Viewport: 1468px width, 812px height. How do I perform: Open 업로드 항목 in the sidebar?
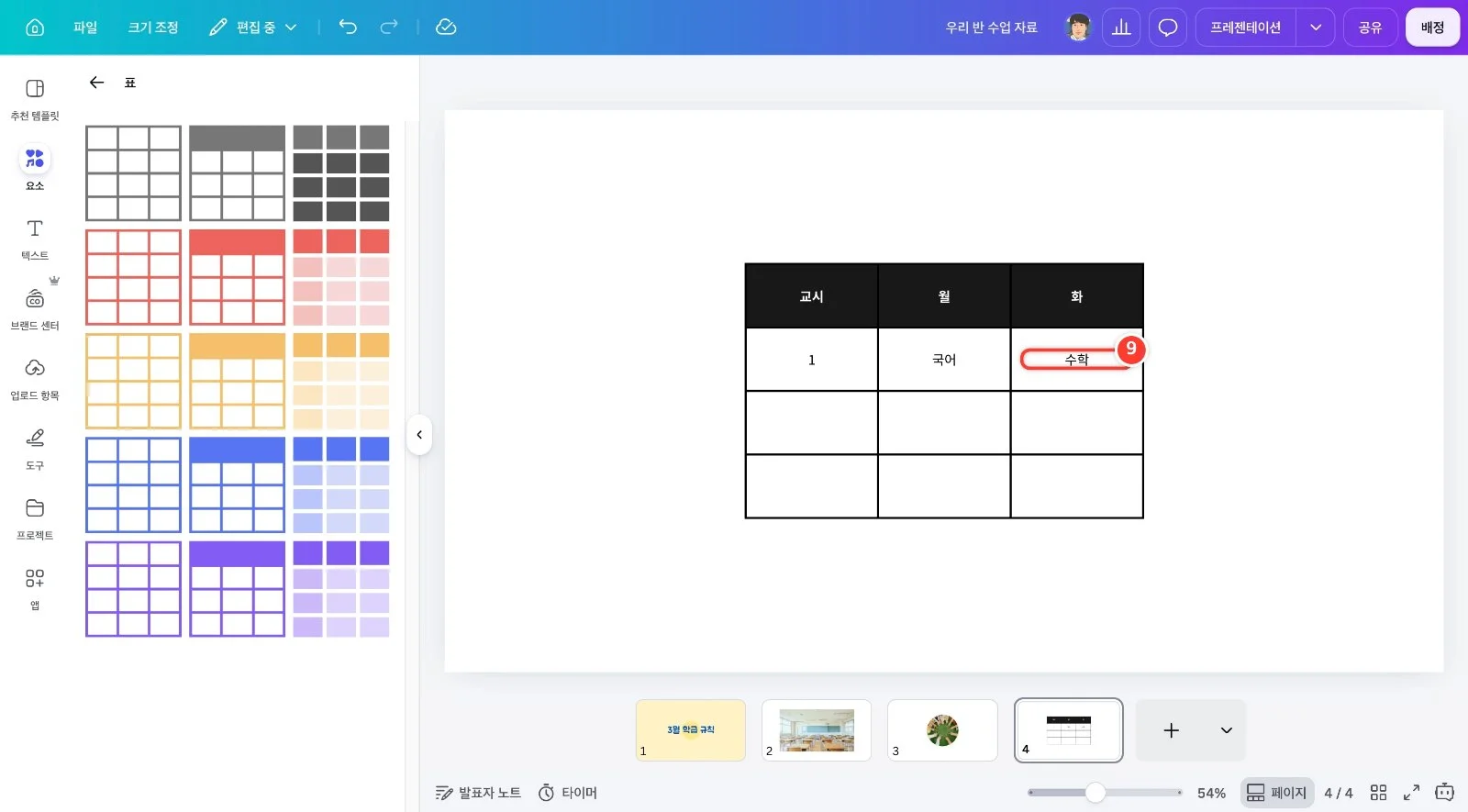point(35,379)
